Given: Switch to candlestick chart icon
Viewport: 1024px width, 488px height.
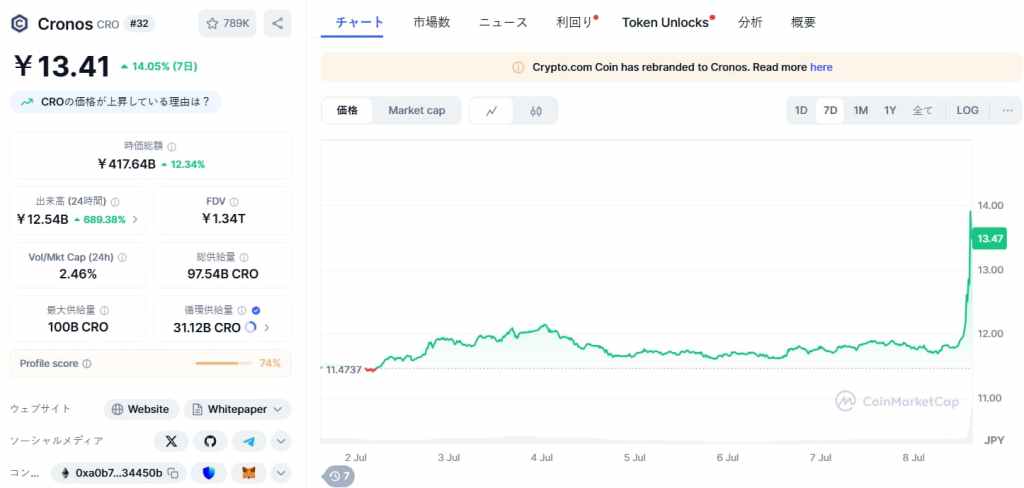Looking at the screenshot, I should (536, 110).
